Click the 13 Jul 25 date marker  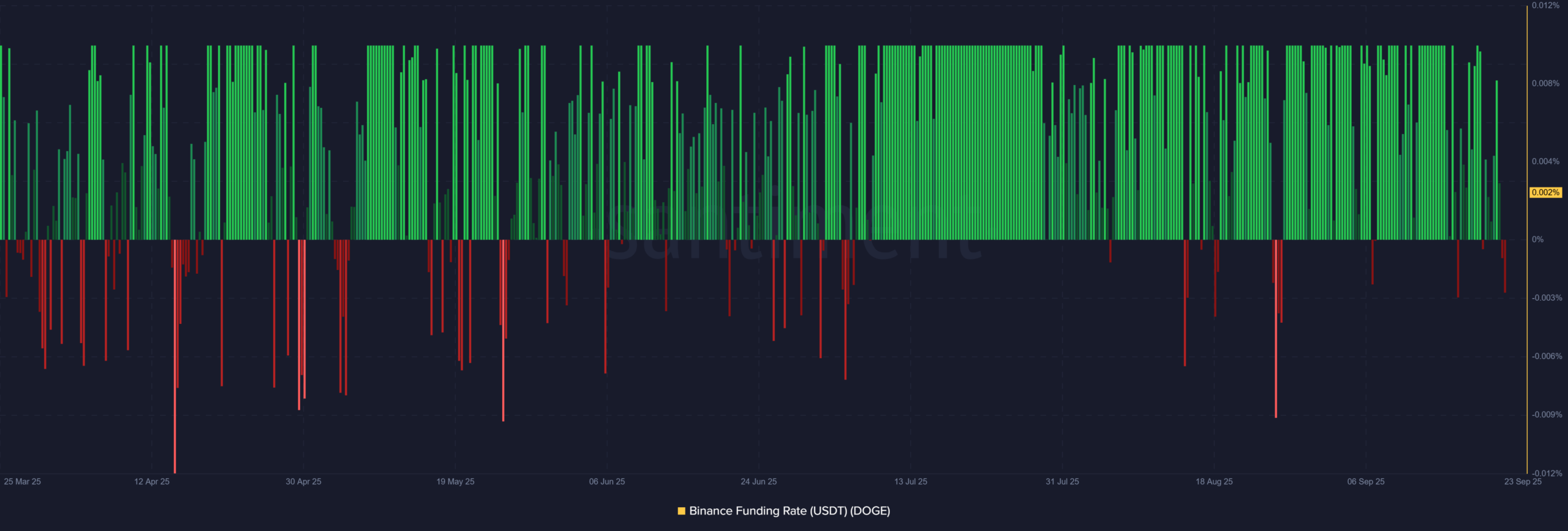[910, 481]
